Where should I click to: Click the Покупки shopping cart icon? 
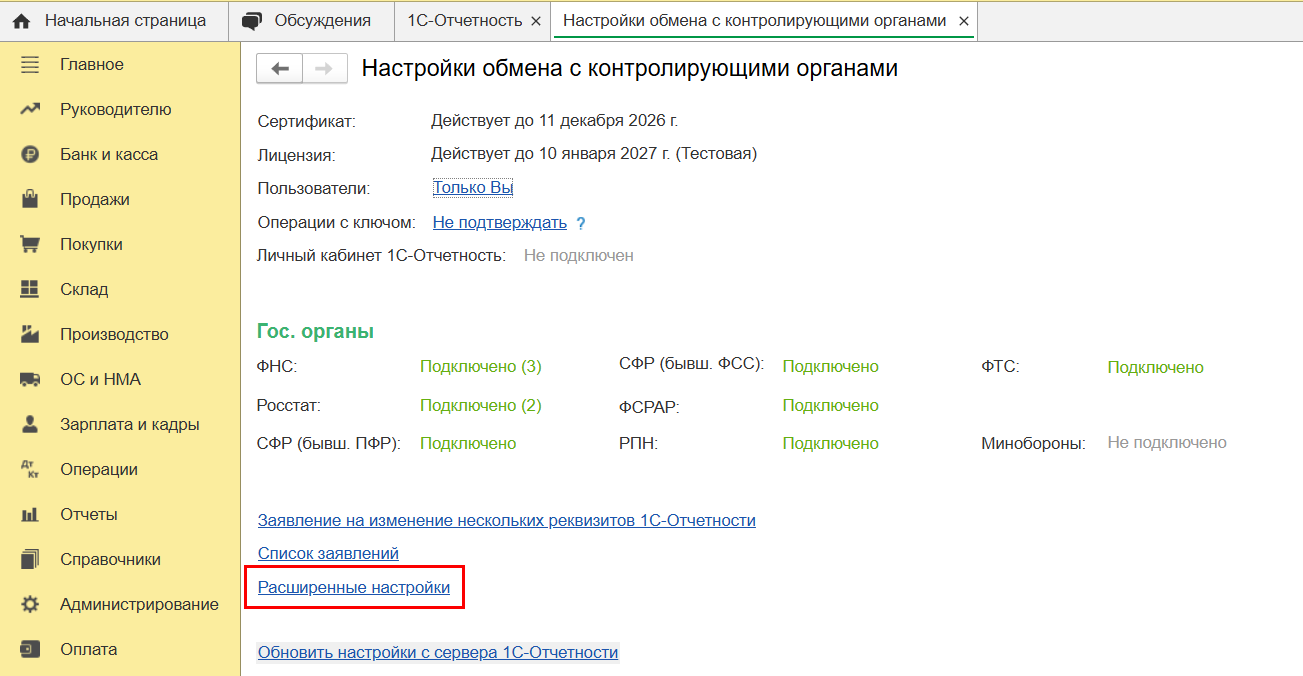point(30,244)
